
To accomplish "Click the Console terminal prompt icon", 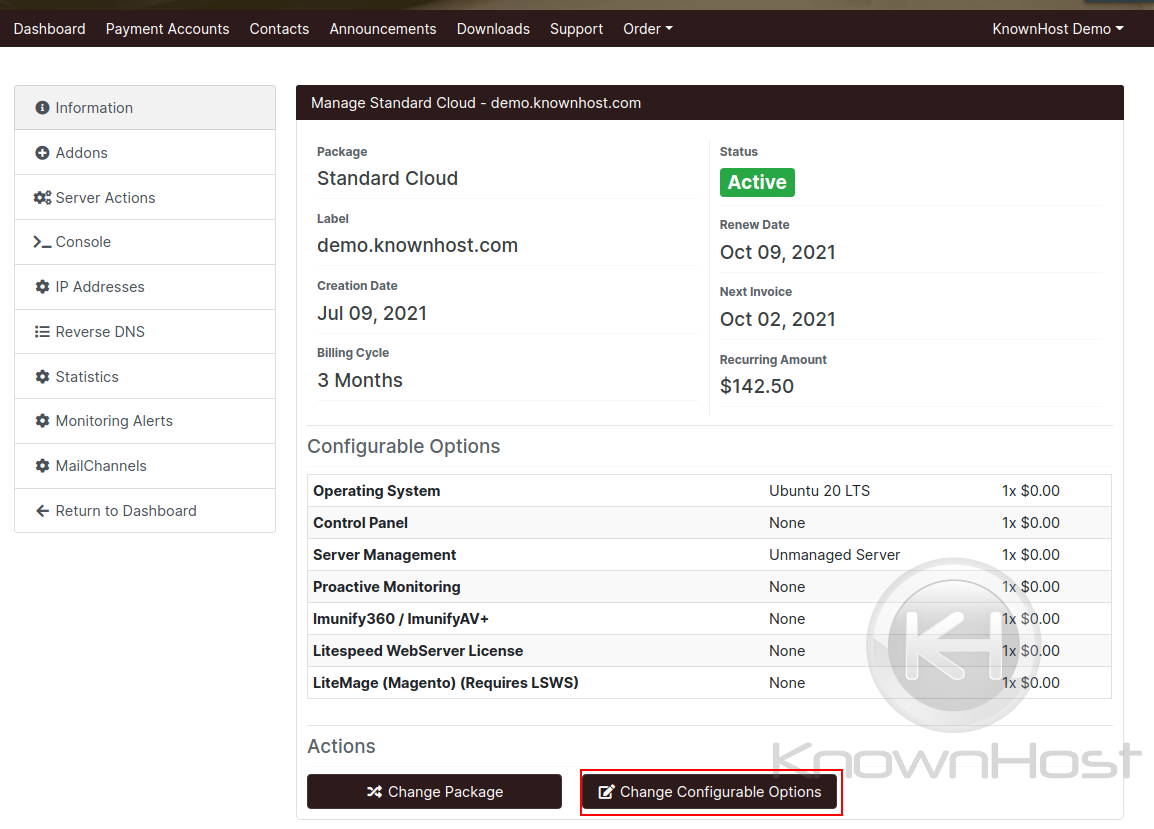I will coord(42,241).
